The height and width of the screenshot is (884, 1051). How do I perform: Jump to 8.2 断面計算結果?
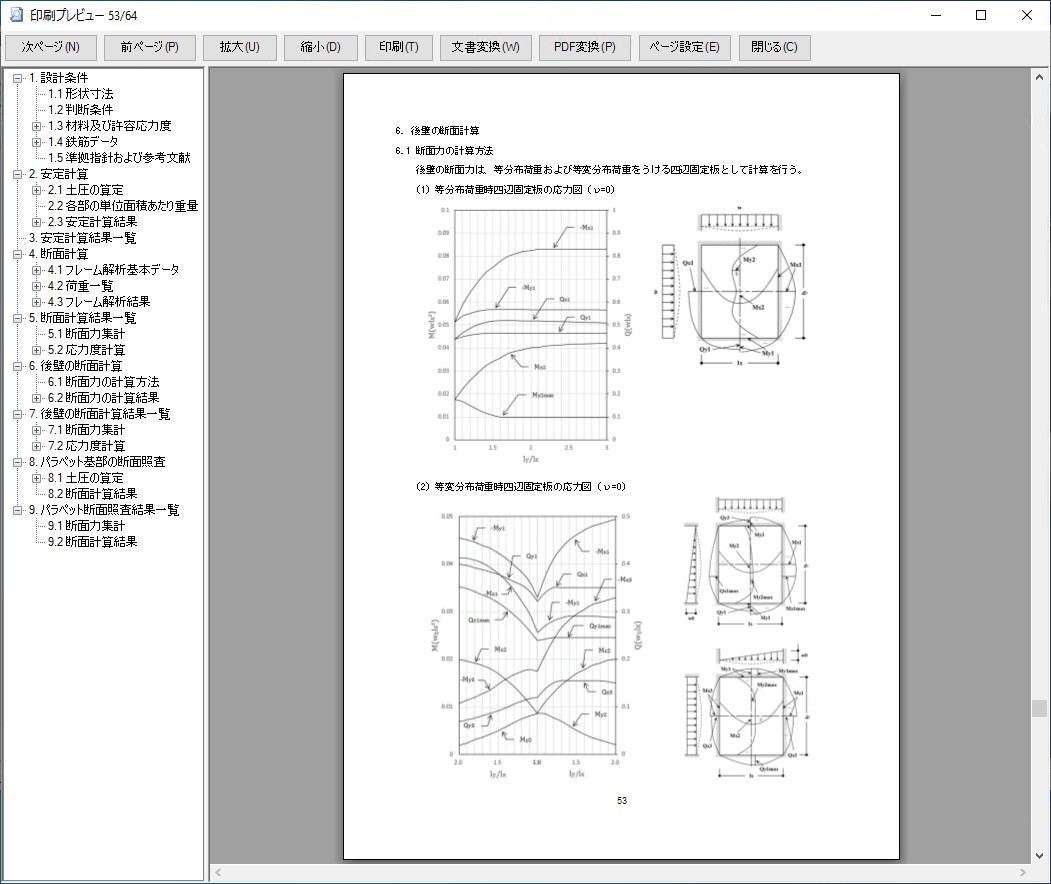tap(92, 494)
